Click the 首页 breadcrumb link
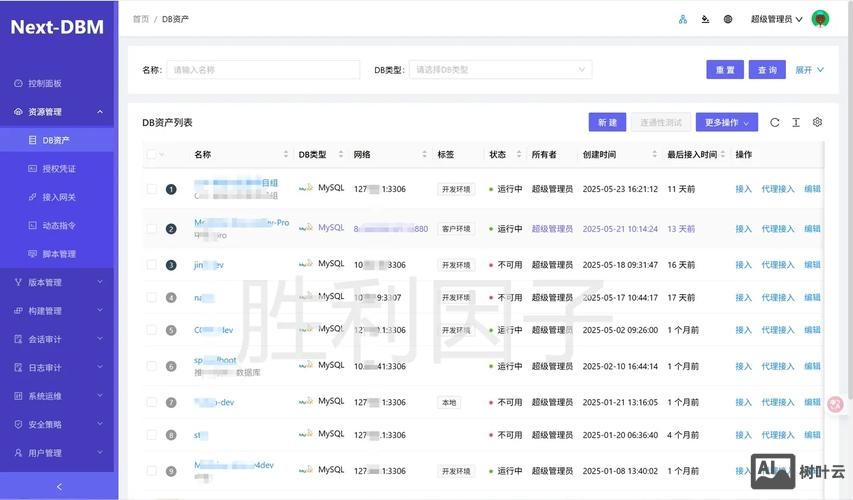853x500 pixels. click(141, 19)
